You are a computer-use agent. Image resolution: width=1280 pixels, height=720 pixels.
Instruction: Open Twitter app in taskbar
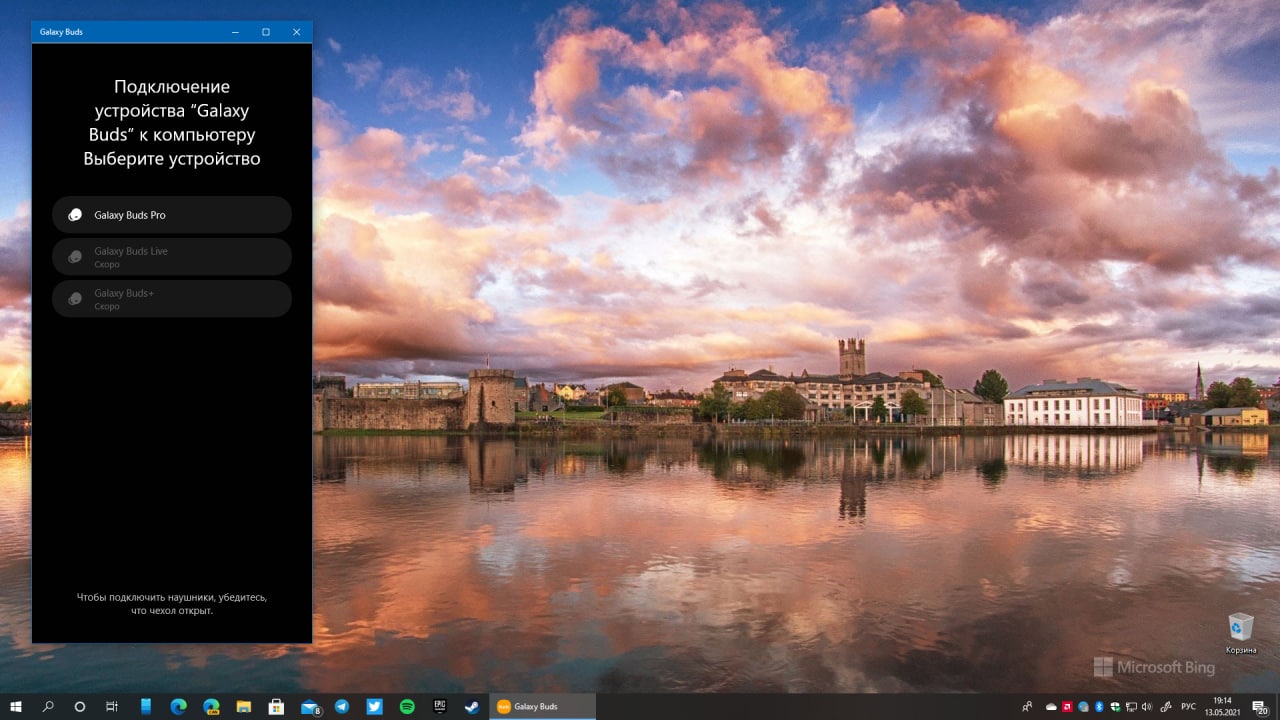(374, 706)
